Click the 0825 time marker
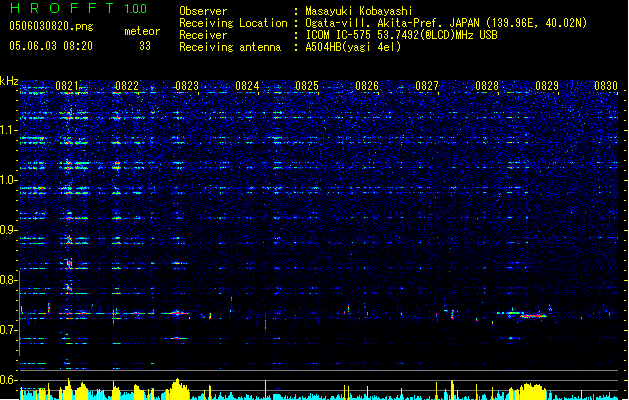Image resolution: width=629 pixels, height=400 pixels. (307, 86)
